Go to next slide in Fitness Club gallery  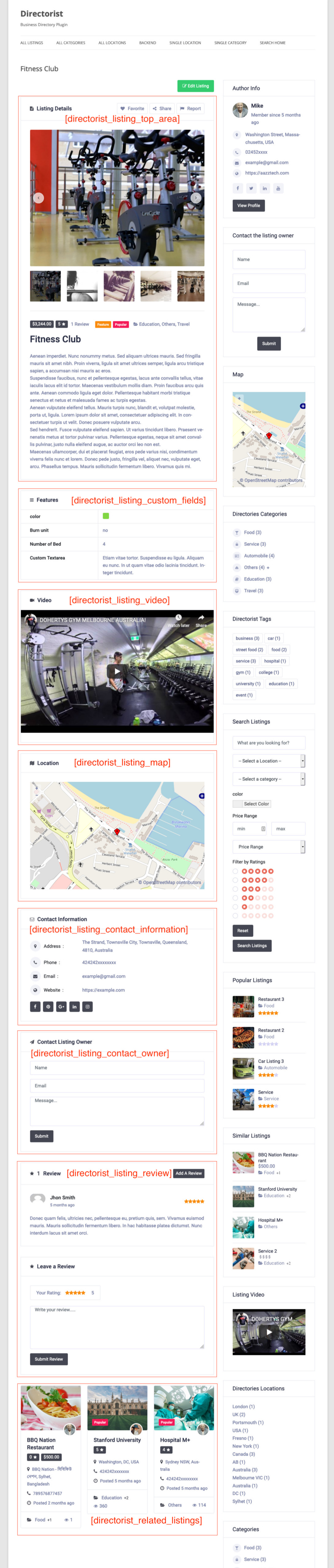(196, 198)
